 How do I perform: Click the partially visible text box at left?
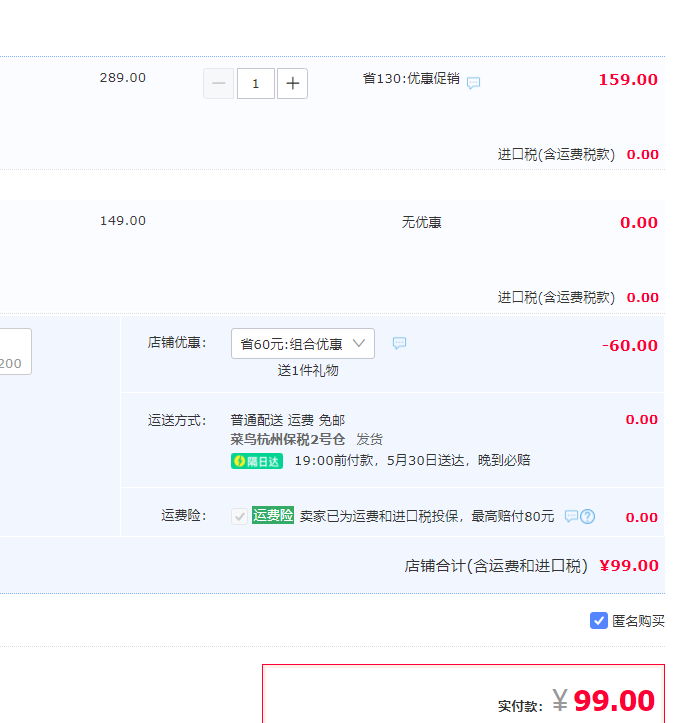(x=15, y=352)
